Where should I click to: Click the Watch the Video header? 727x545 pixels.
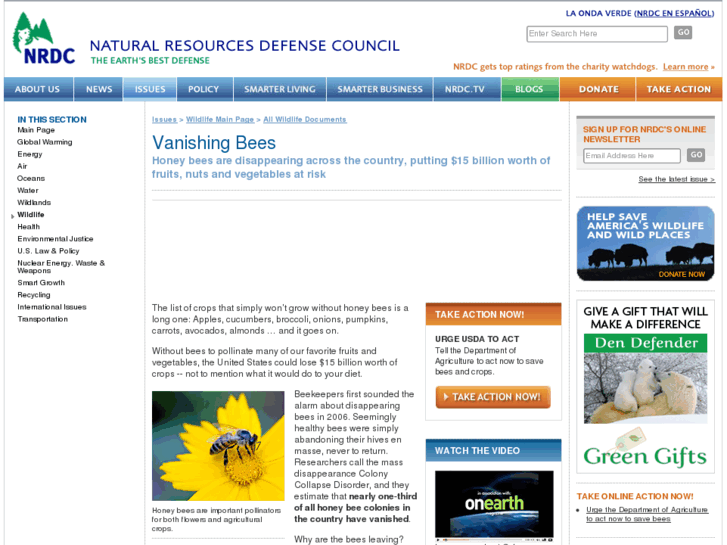coord(493,450)
